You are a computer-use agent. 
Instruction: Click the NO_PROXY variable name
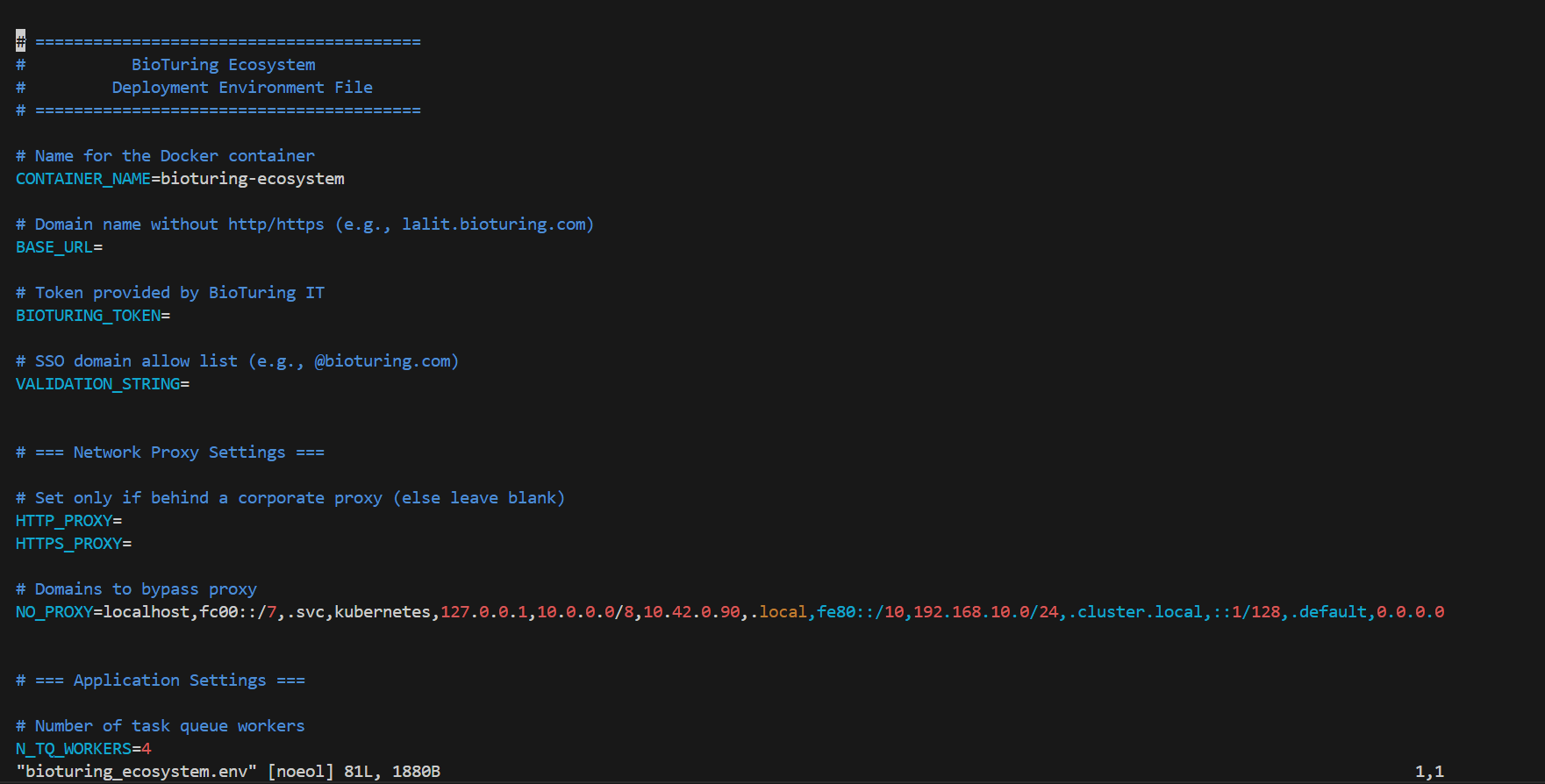coord(54,612)
